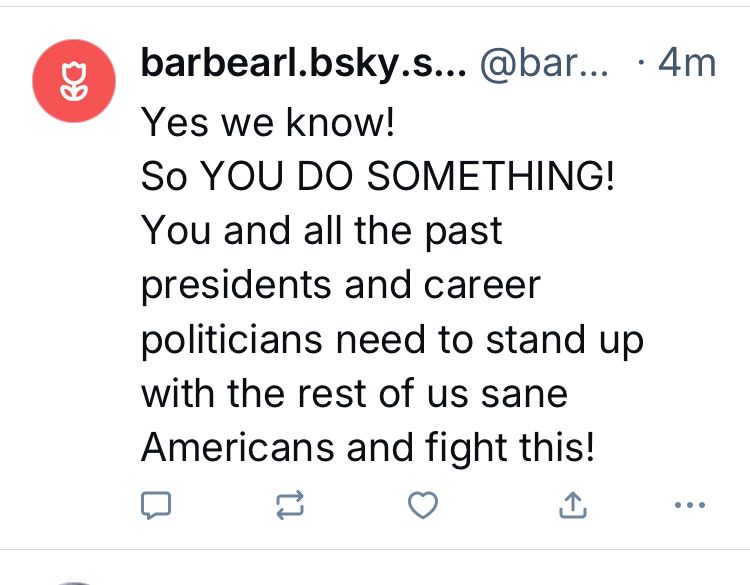Screen dimensions: 750x585
Task: Like the post with the heart icon
Action: coord(423,505)
